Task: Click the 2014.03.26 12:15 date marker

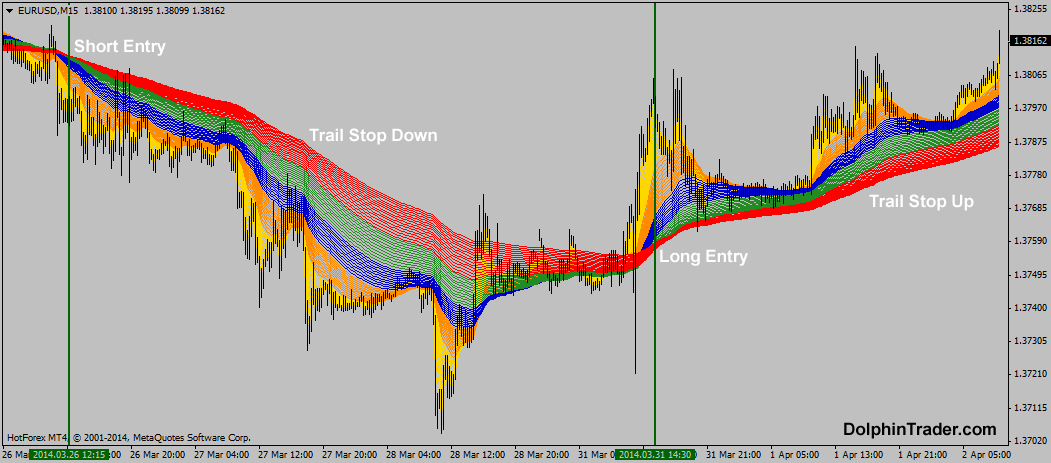Action: tap(68, 455)
